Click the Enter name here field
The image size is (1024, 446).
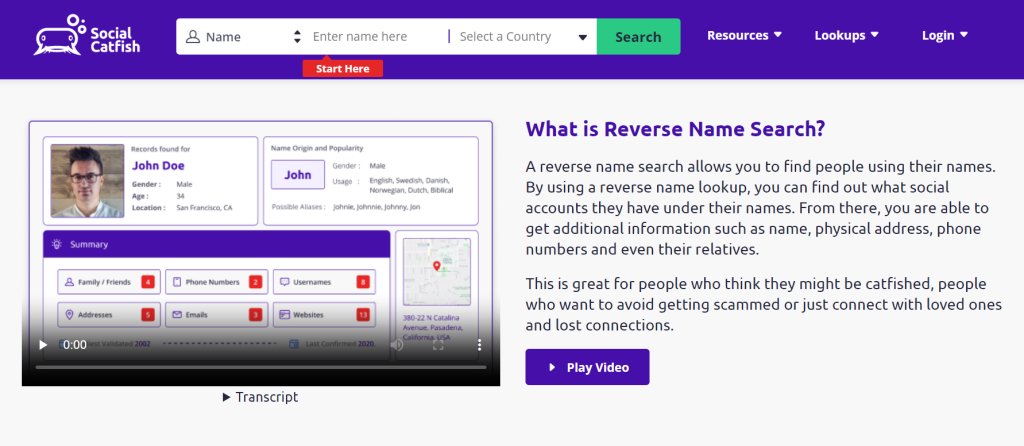pos(376,37)
